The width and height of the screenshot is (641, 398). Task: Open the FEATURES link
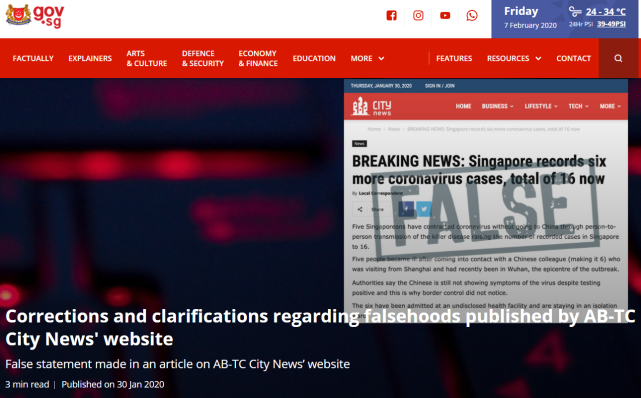(x=454, y=58)
